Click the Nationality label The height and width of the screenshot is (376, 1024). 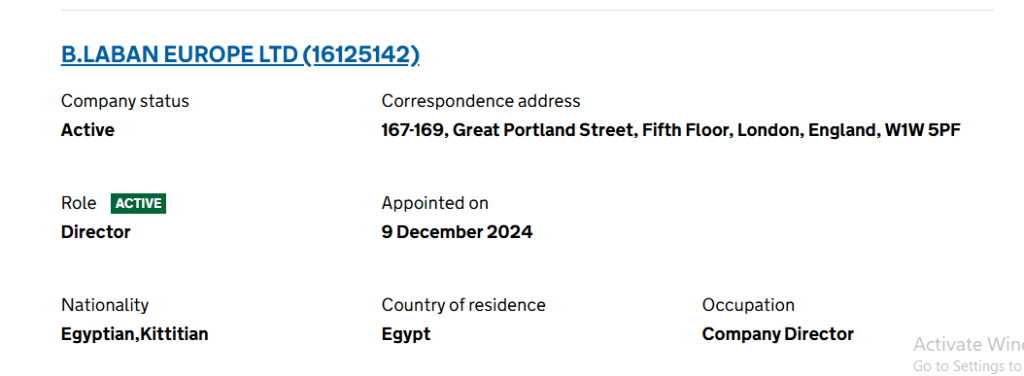[104, 305]
